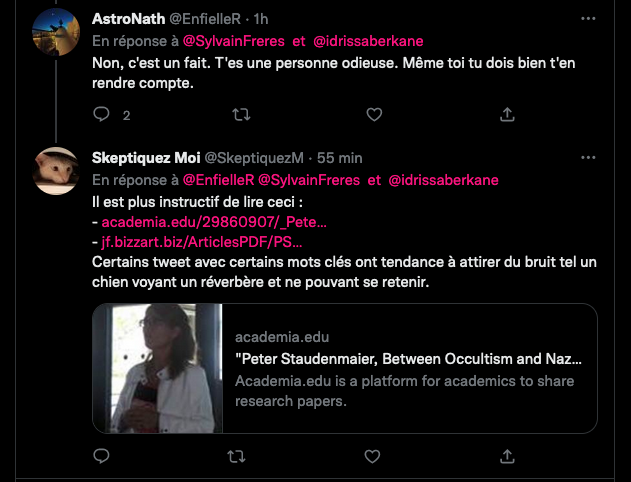Reply to Skeptiquez Moi's tweet
This screenshot has height=482, width=631.
click(101, 456)
